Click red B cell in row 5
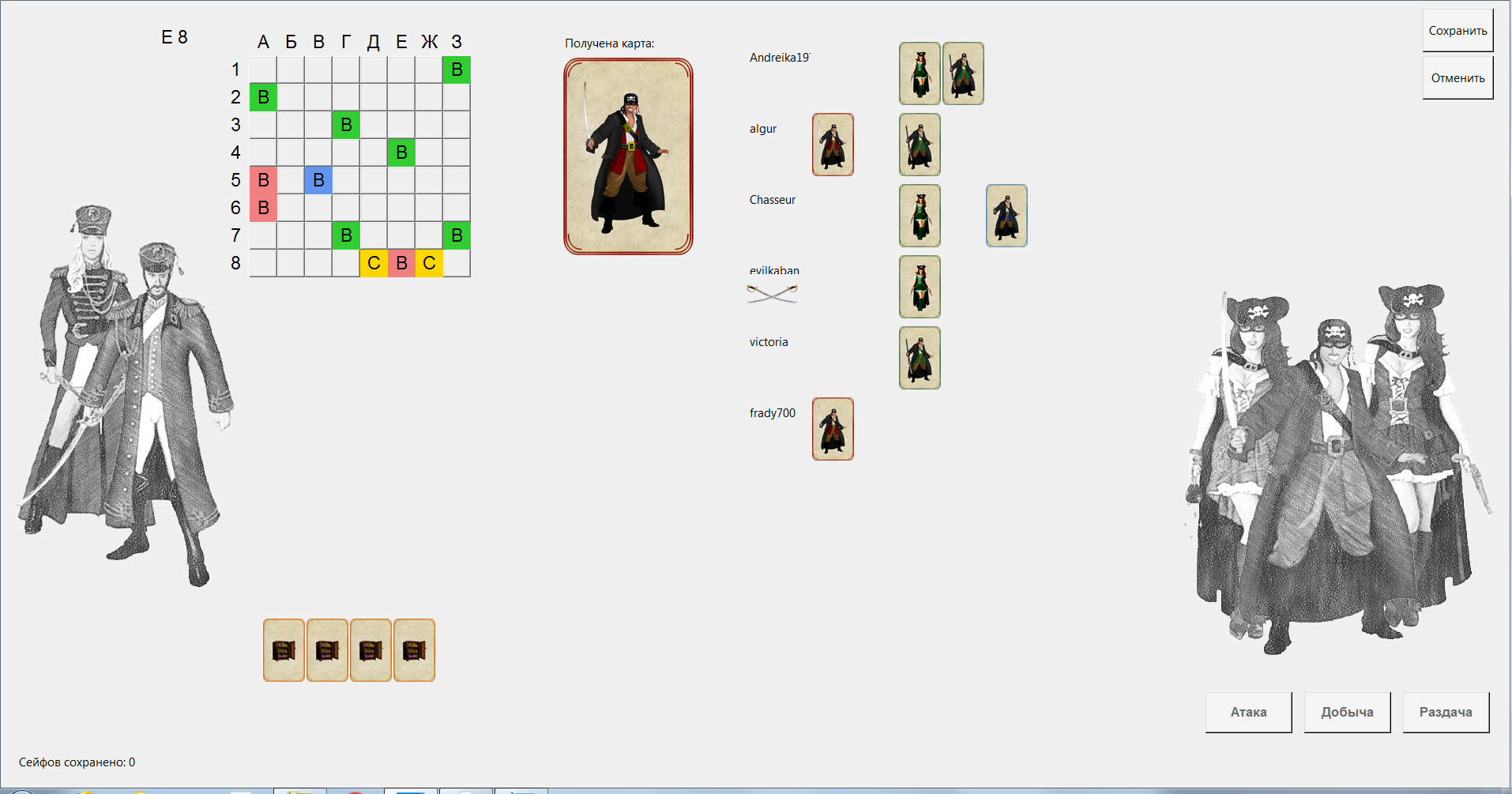Viewport: 1512px width, 794px height. (x=263, y=180)
